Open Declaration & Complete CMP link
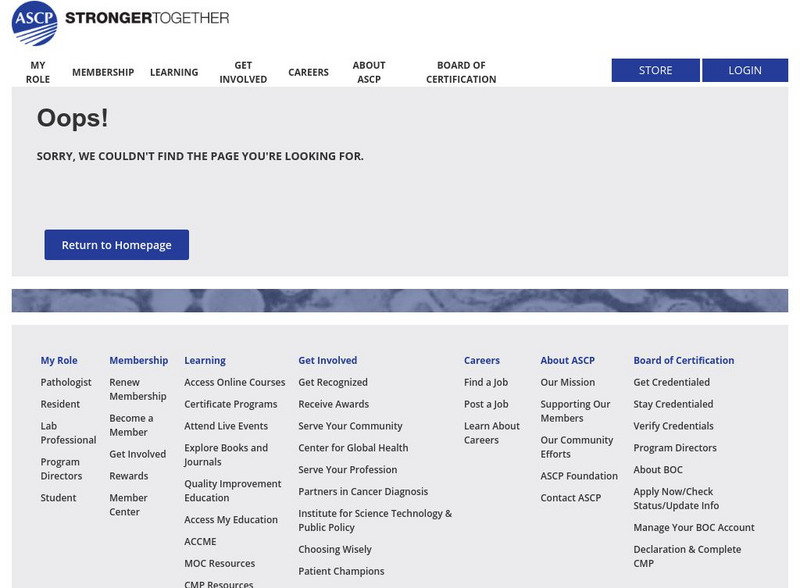This screenshot has width=800, height=588. (687, 556)
